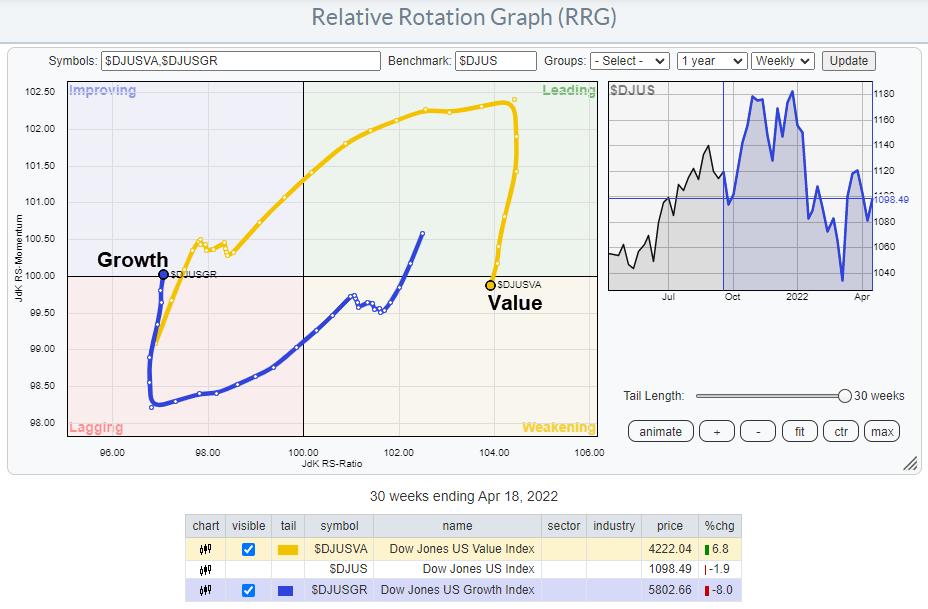Screen dimensions: 928x609
Task: Open chart icon for $DJUSGR row
Action: [x=206, y=590]
